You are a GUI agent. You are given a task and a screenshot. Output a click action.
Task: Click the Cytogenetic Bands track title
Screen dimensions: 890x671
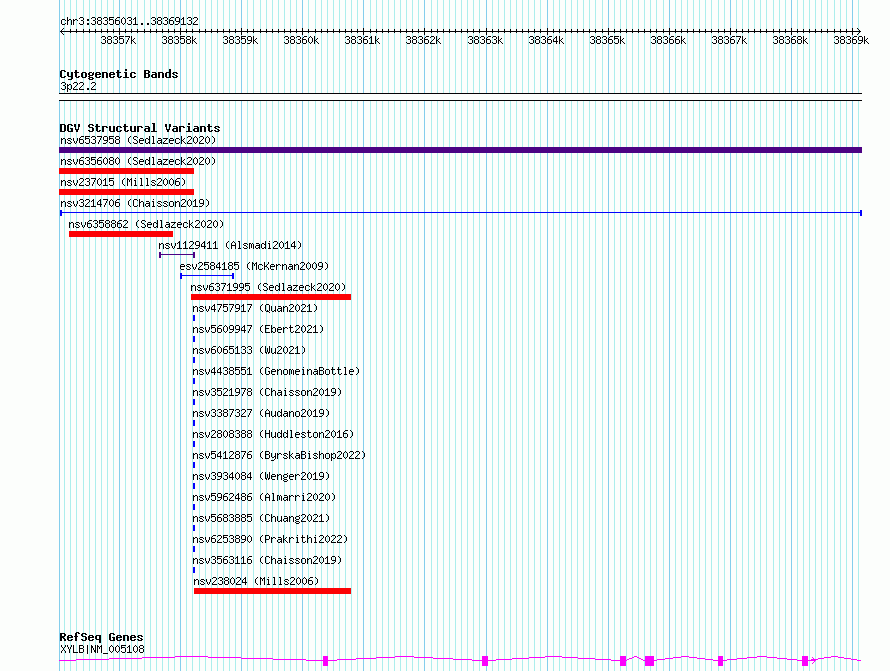(119, 74)
